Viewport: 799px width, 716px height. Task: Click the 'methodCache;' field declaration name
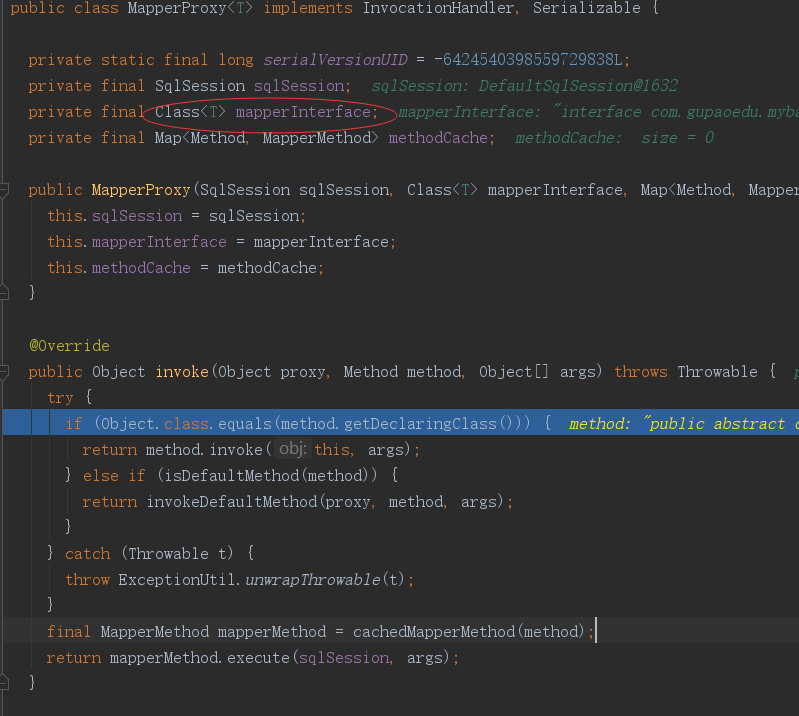pyautogui.click(x=441, y=138)
